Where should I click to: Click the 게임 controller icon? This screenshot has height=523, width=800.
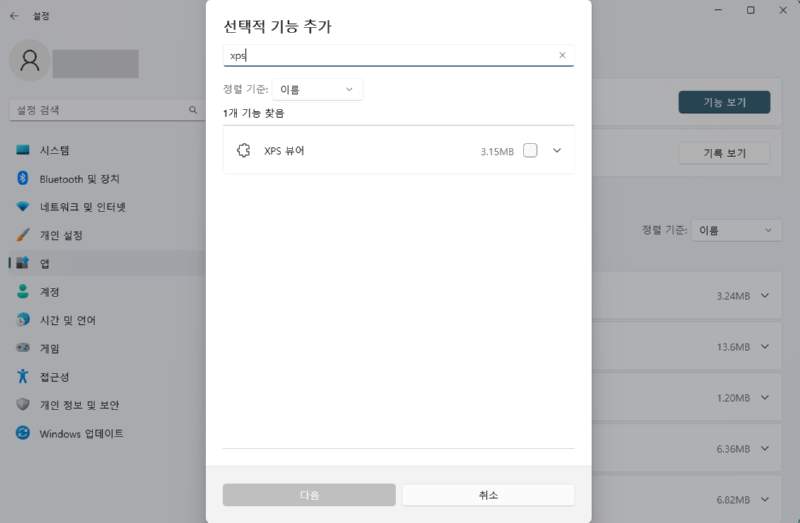point(22,349)
